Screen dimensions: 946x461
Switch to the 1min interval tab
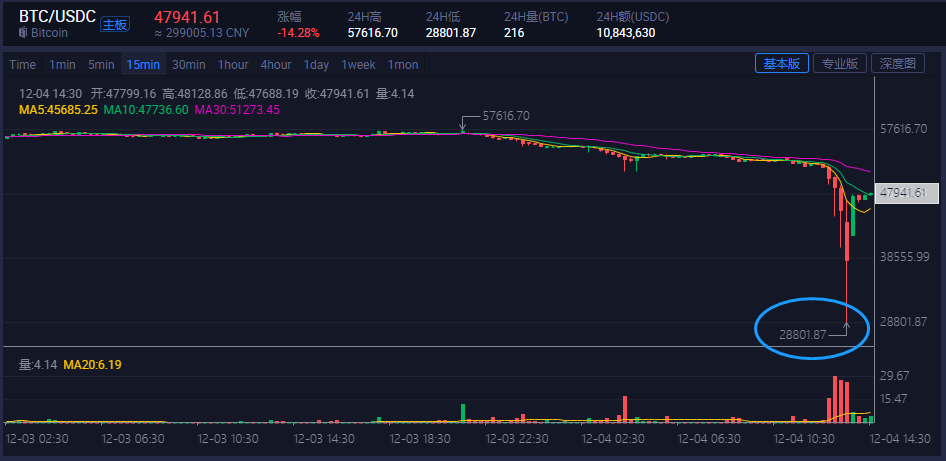(x=62, y=65)
